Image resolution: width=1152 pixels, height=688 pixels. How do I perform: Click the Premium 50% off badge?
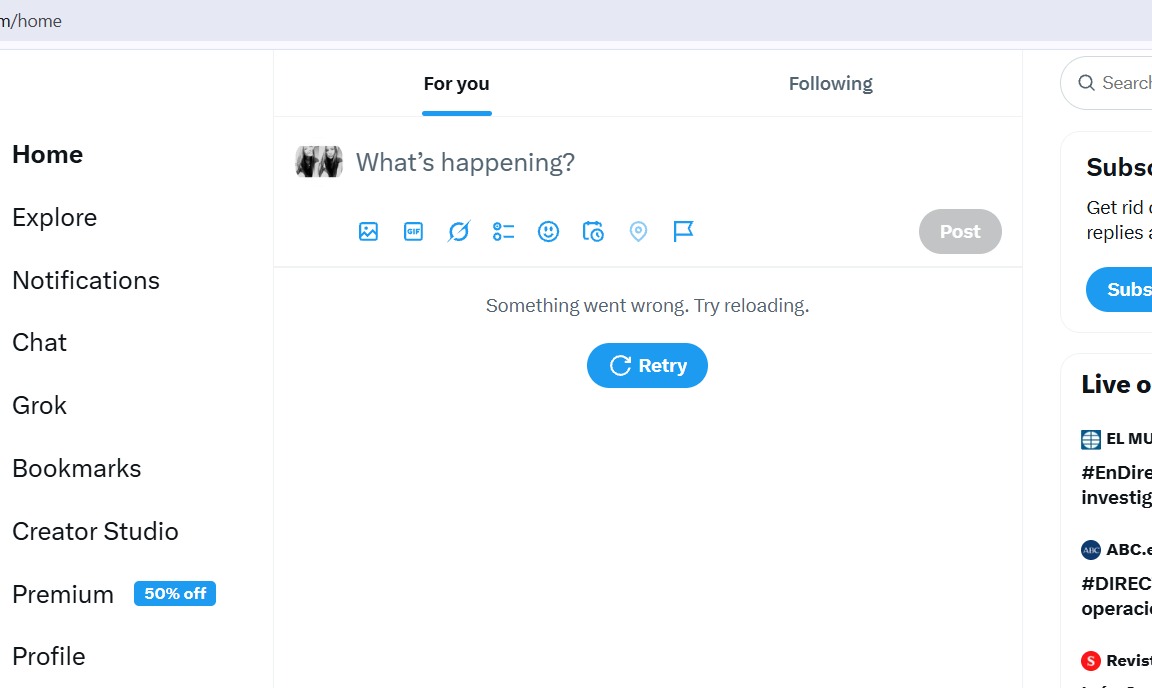click(x=175, y=594)
